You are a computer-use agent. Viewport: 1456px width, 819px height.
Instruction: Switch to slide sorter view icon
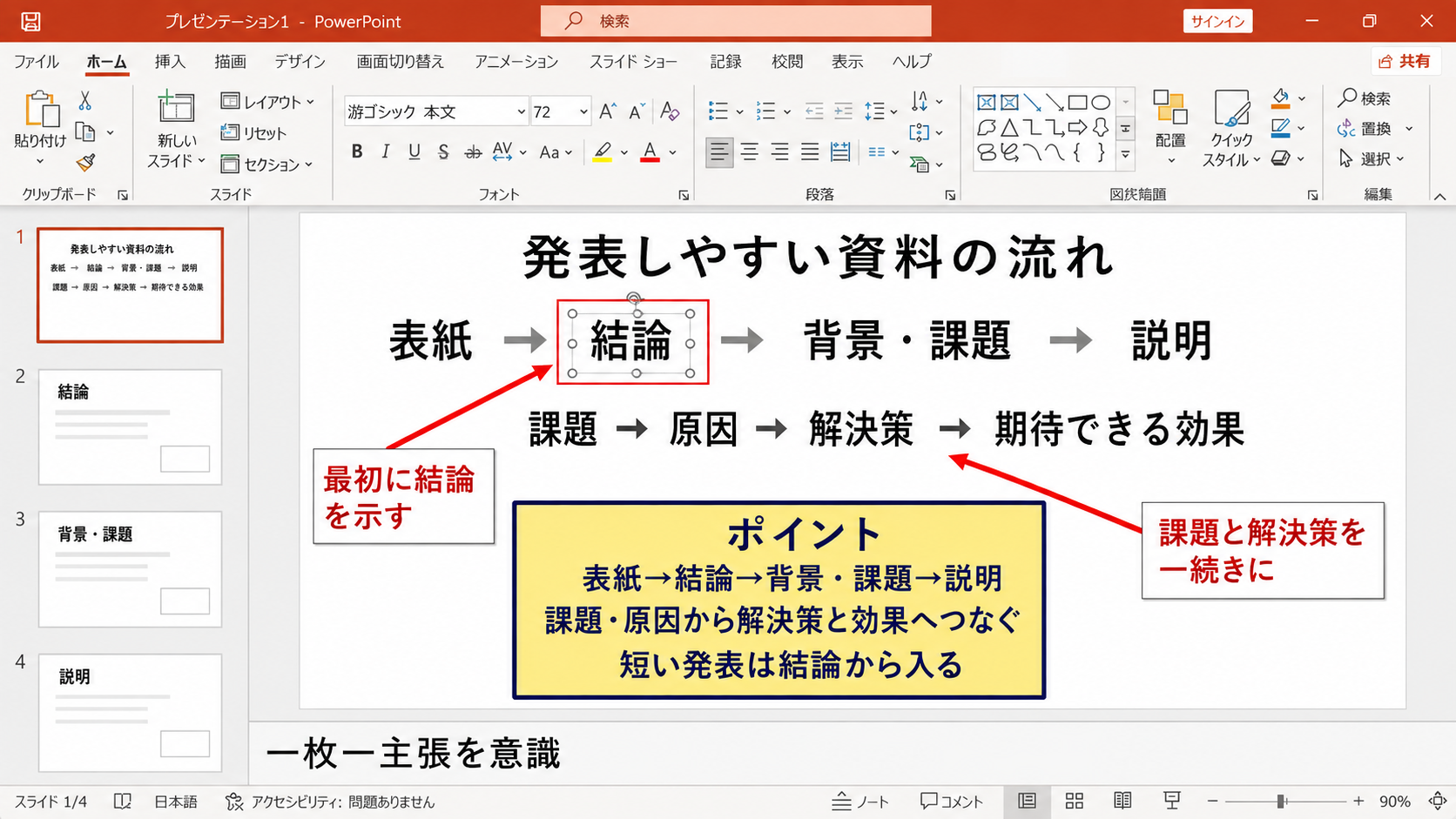tap(1075, 801)
